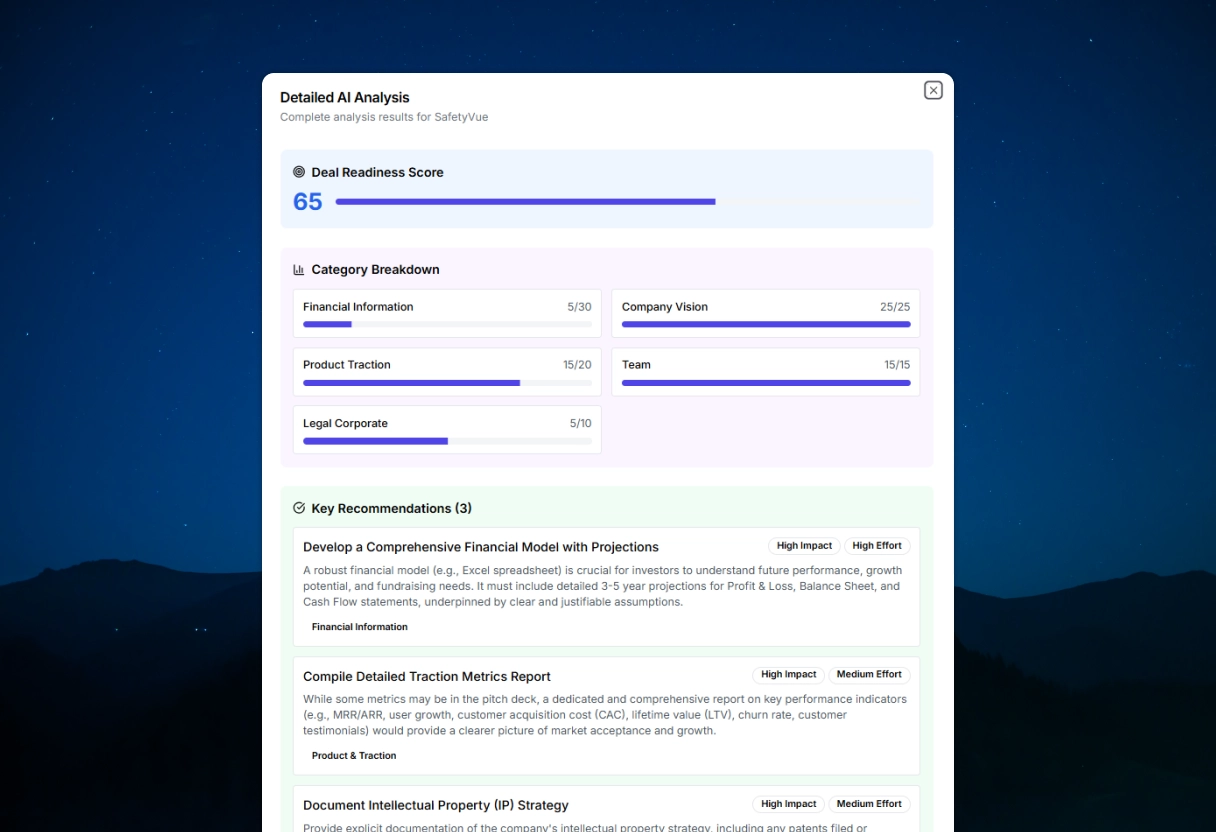This screenshot has height=832, width=1216.
Task: Select the "Product & Traction" tag under second recommendation
Action: 354,756
